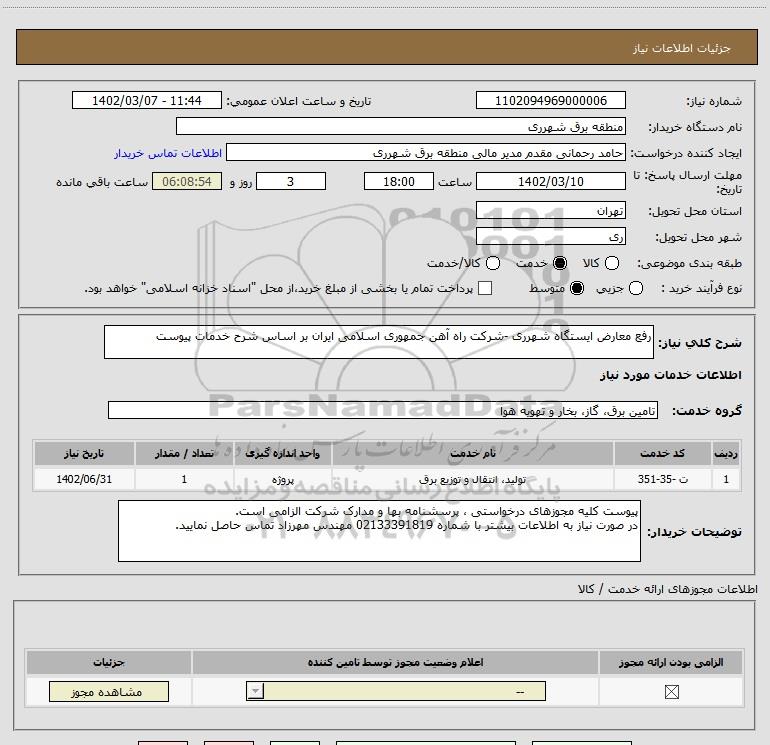Click the remaining days field showing 3
The image size is (770, 745).
(291, 181)
